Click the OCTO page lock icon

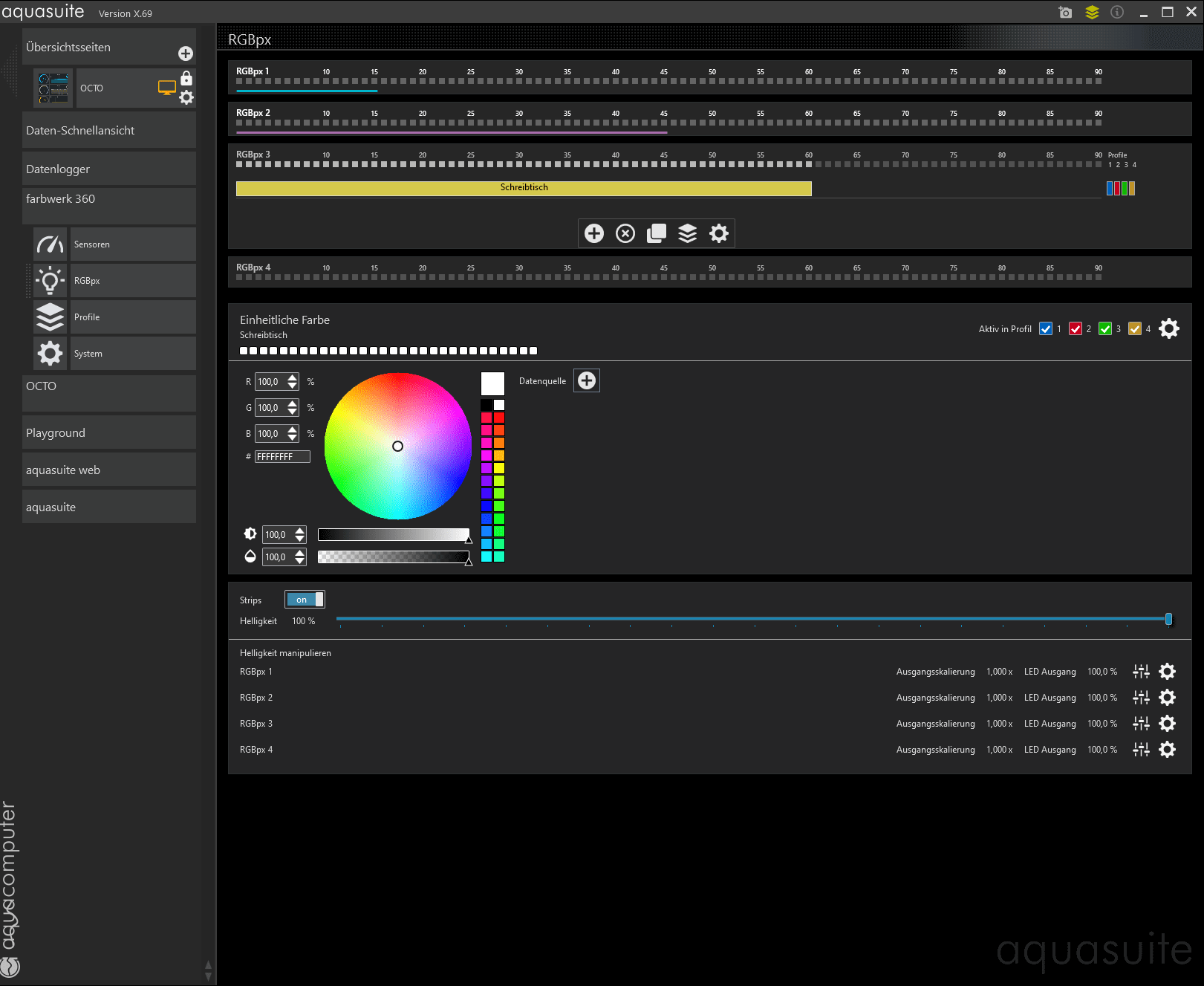point(186,78)
